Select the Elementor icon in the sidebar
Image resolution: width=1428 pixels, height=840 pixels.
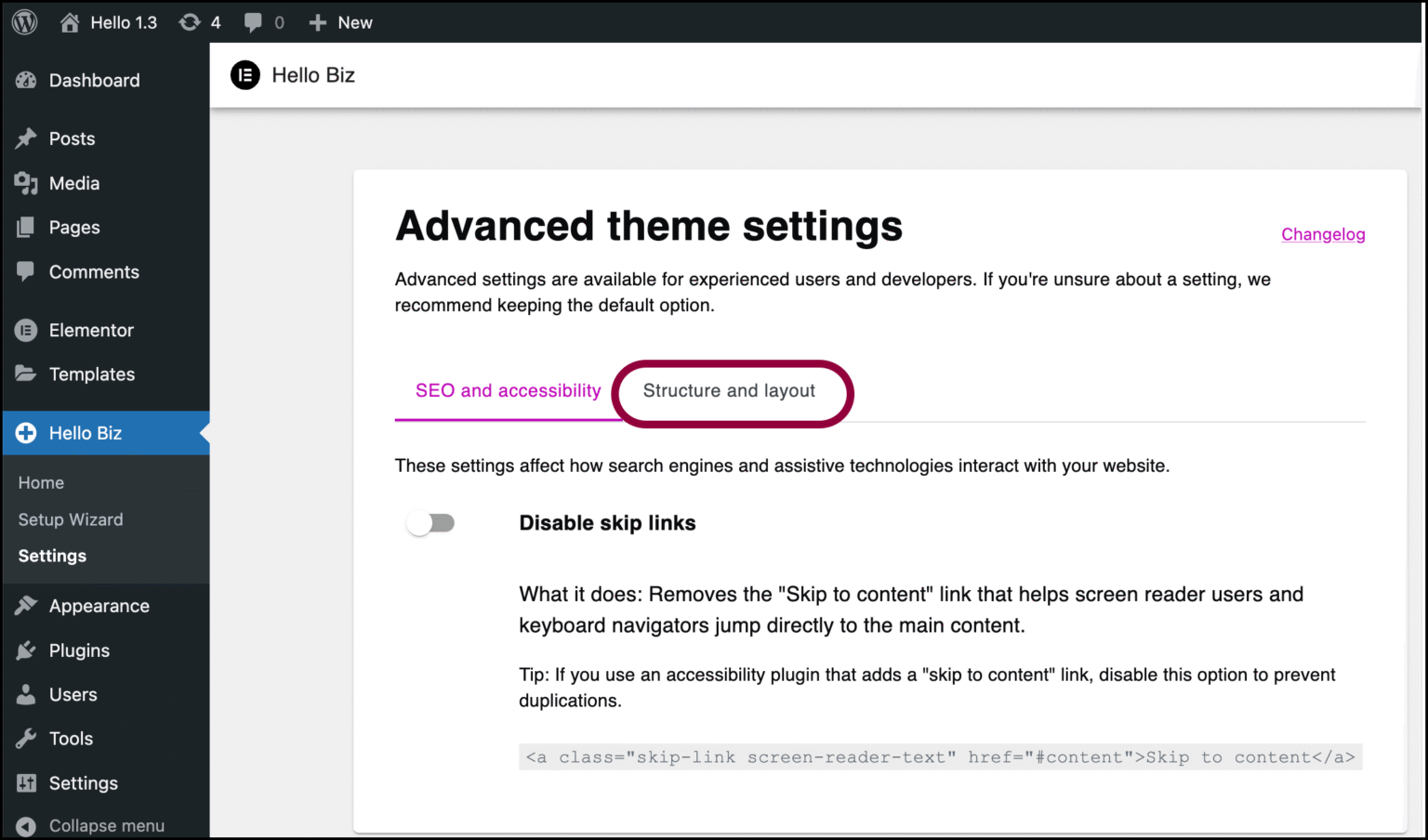coord(26,330)
